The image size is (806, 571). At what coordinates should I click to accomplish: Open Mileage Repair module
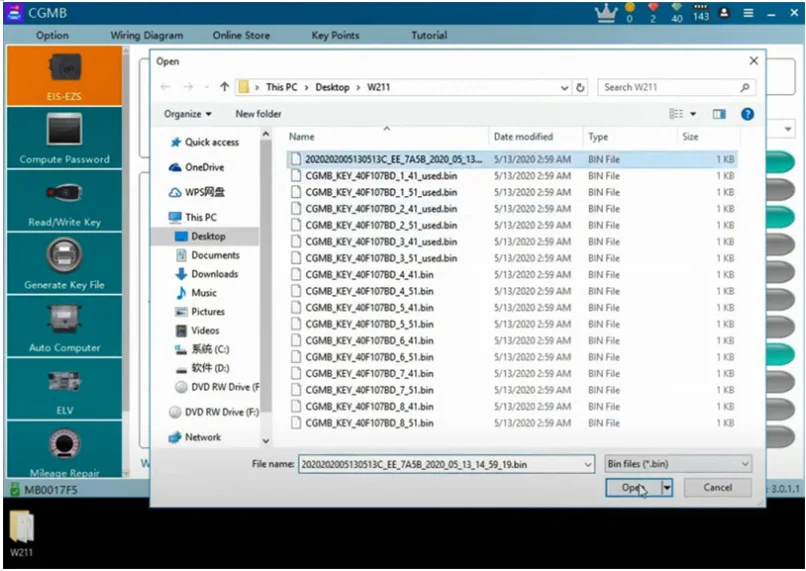[x=64, y=449]
